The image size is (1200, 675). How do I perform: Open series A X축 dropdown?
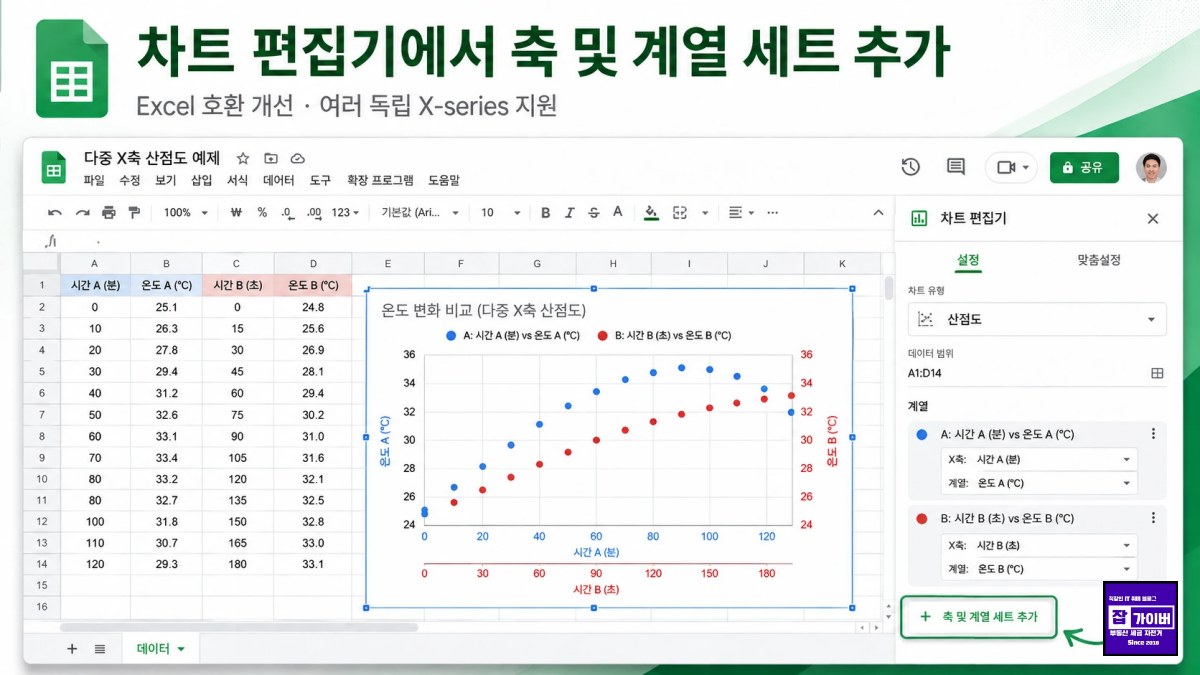(1039, 459)
